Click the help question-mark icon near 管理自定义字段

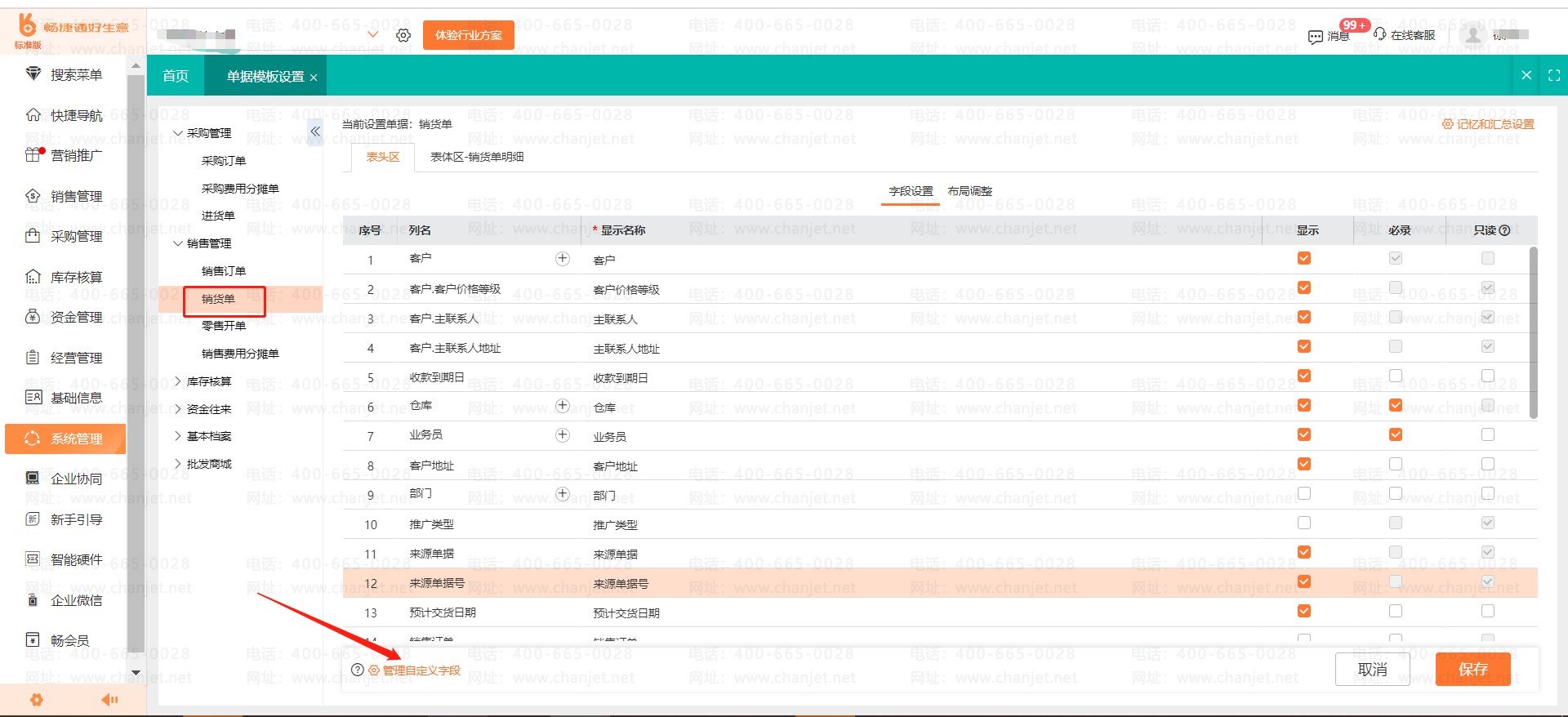[x=357, y=670]
